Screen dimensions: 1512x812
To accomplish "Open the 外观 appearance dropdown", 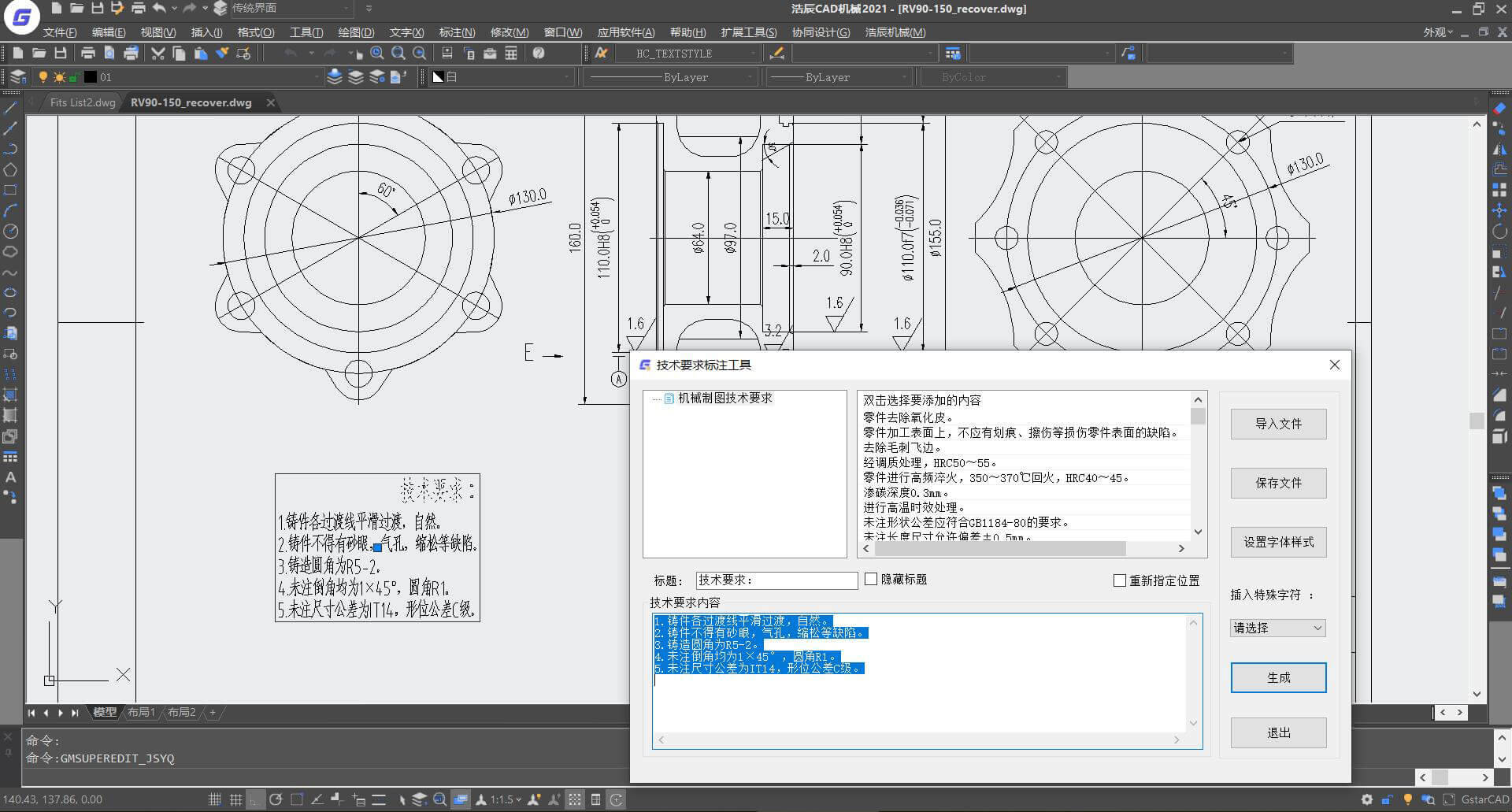I will coord(1438,32).
